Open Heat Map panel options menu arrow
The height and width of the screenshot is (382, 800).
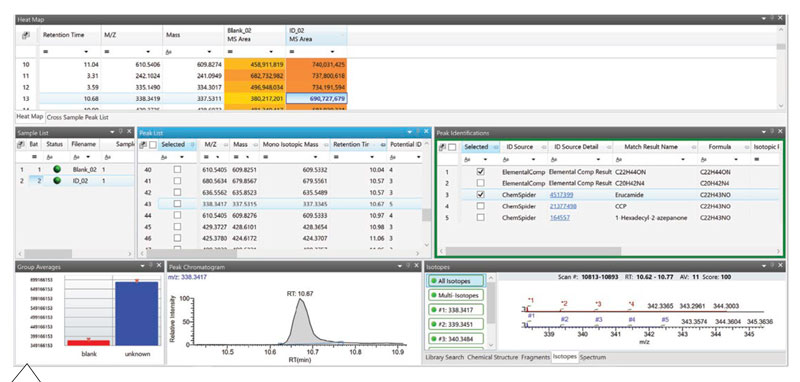click(764, 19)
